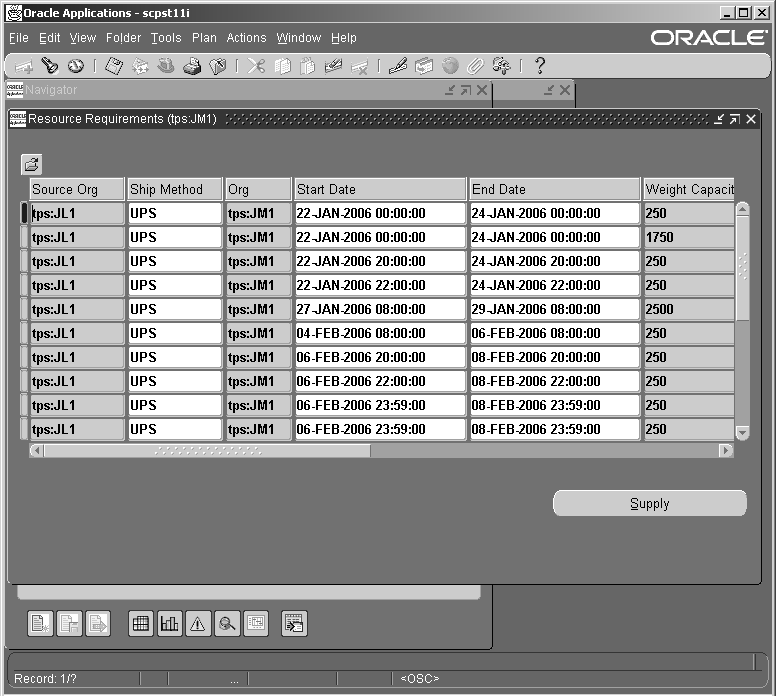Open the View menu
The height and width of the screenshot is (696, 776).
coord(83,38)
